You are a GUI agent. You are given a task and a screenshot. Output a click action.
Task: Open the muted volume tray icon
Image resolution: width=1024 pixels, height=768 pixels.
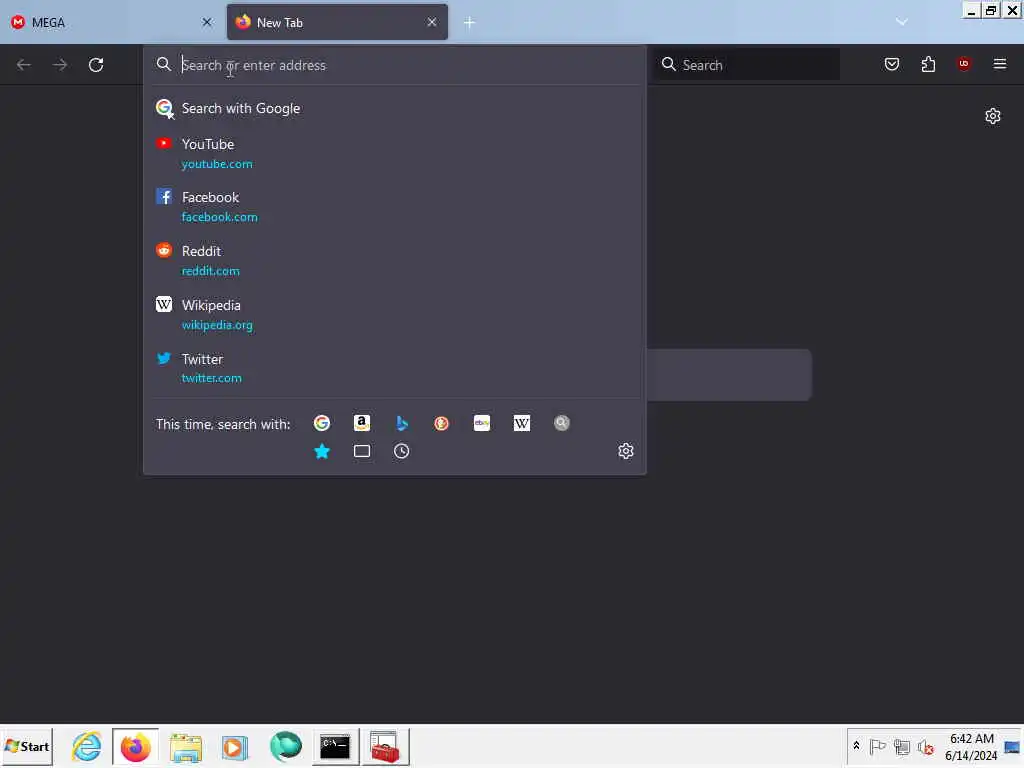[925, 746]
